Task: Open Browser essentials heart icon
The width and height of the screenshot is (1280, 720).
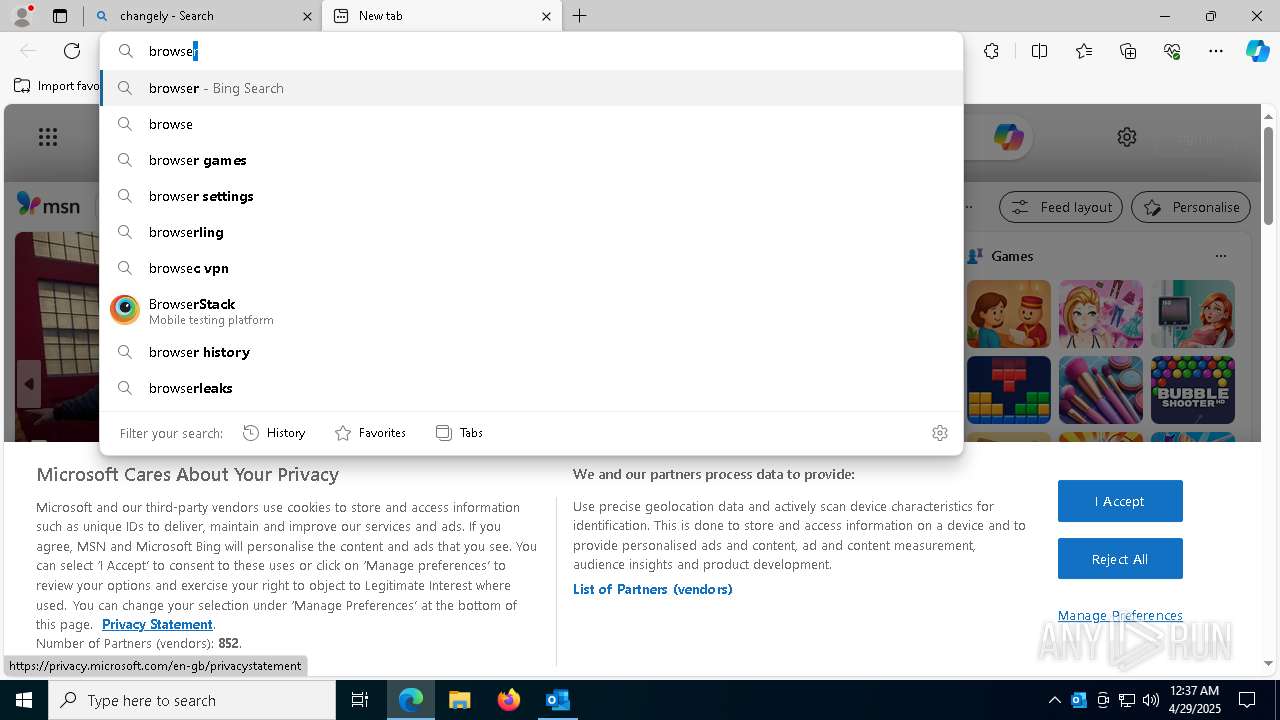Action: [1172, 51]
